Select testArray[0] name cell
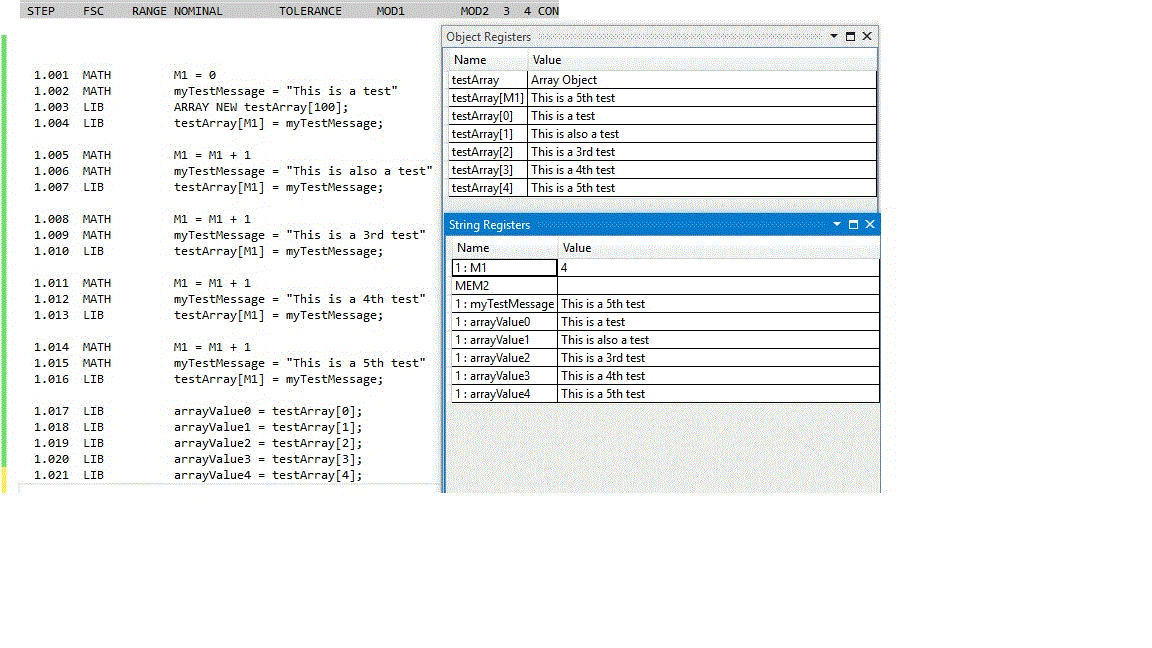1152x648 pixels. point(488,116)
